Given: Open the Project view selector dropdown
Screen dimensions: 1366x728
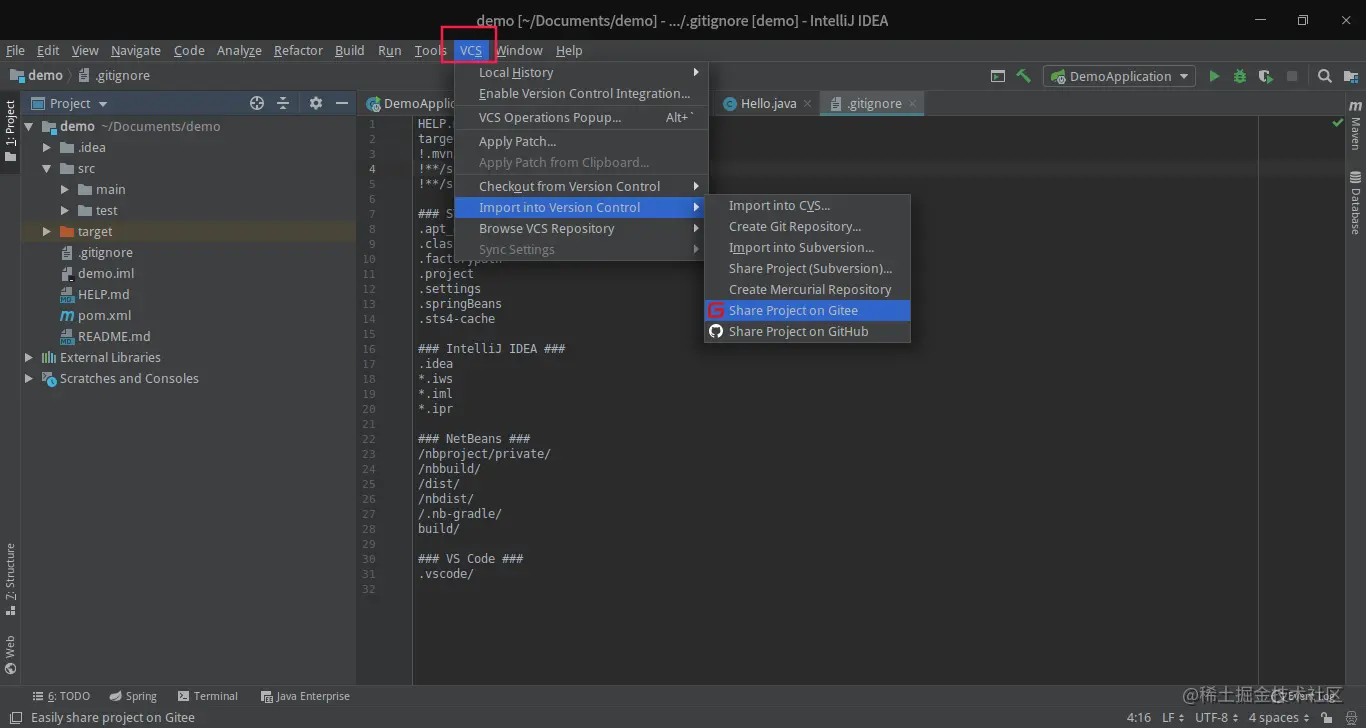Looking at the screenshot, I should pyautogui.click(x=69, y=103).
